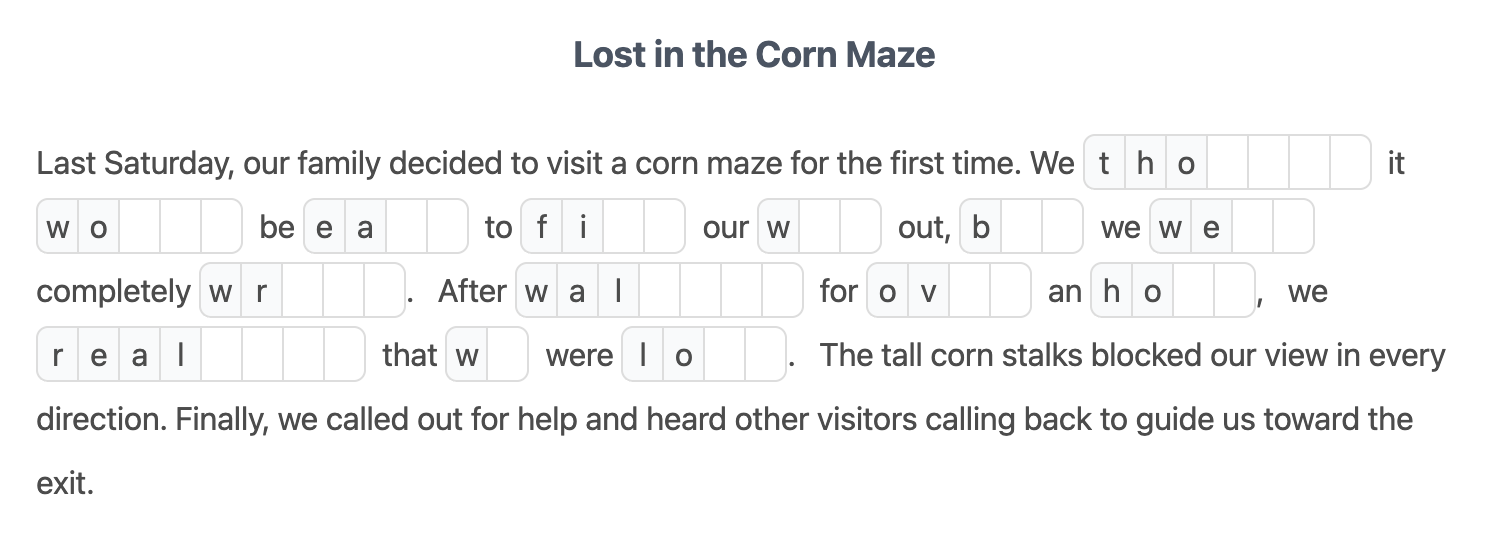Click first empty box after 'real'
The height and width of the screenshot is (546, 1508).
[x=221, y=355]
